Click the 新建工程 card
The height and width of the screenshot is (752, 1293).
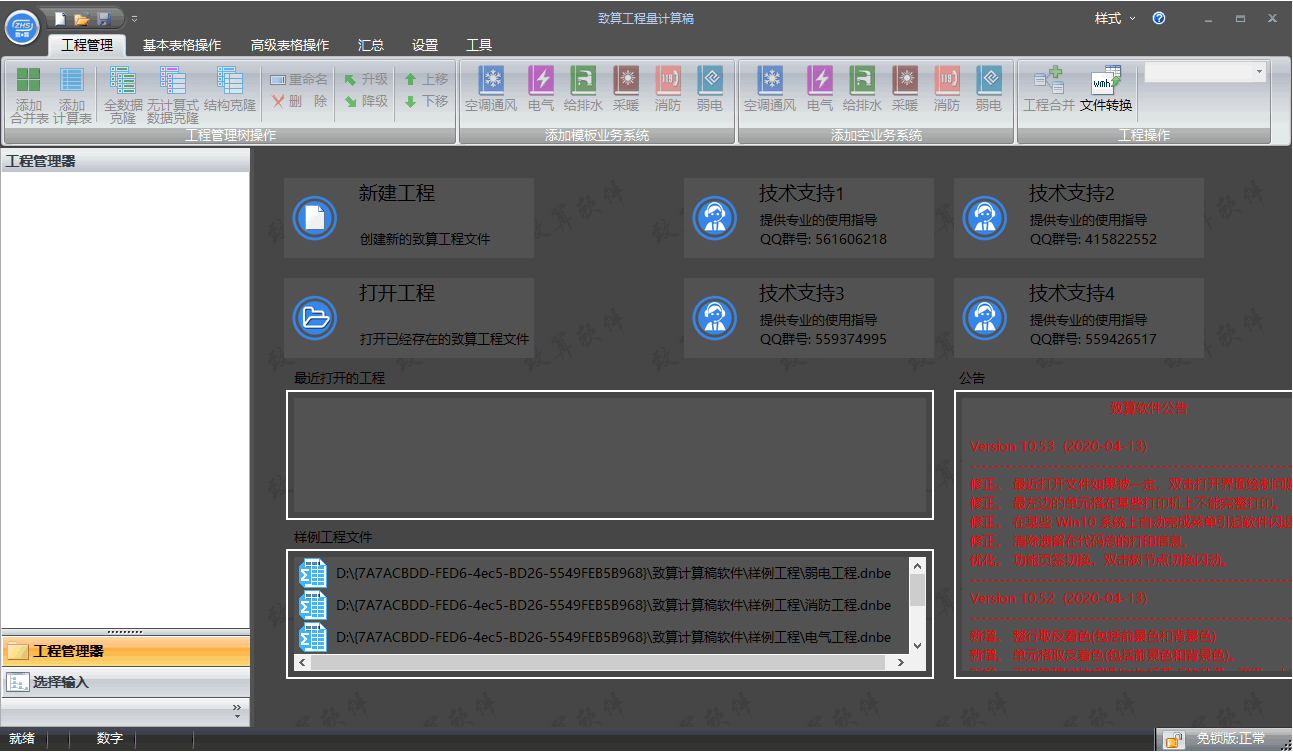click(409, 218)
